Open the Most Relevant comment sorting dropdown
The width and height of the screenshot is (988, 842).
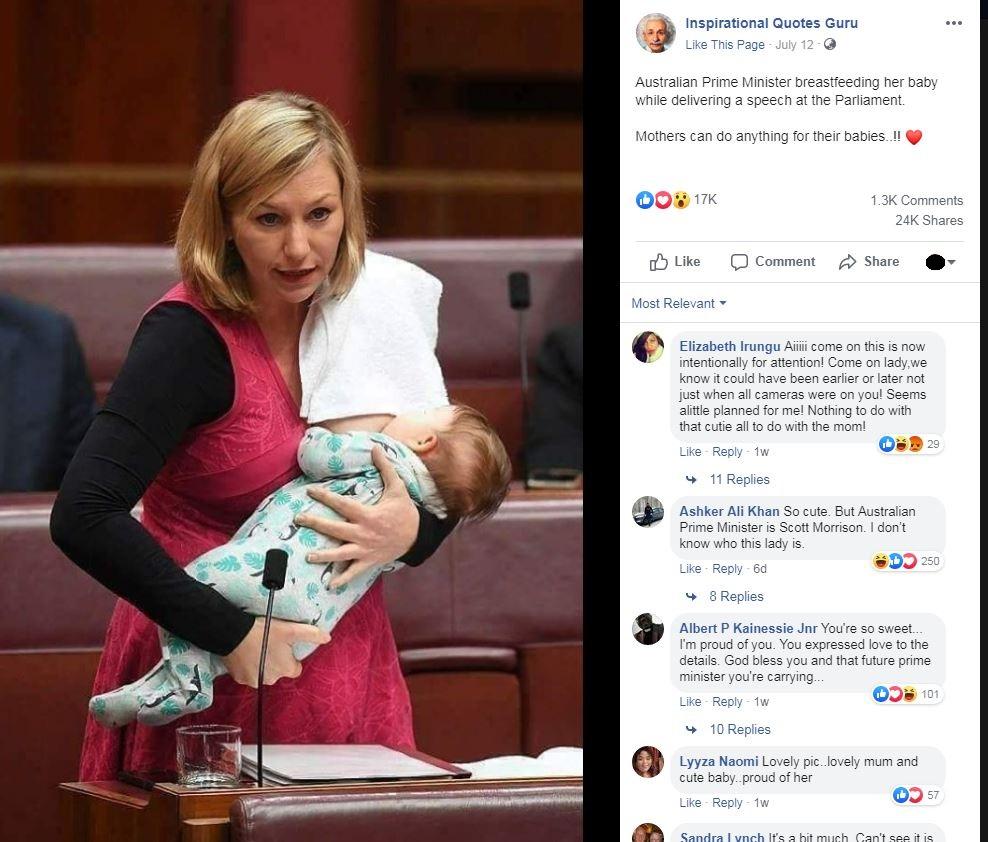679,303
